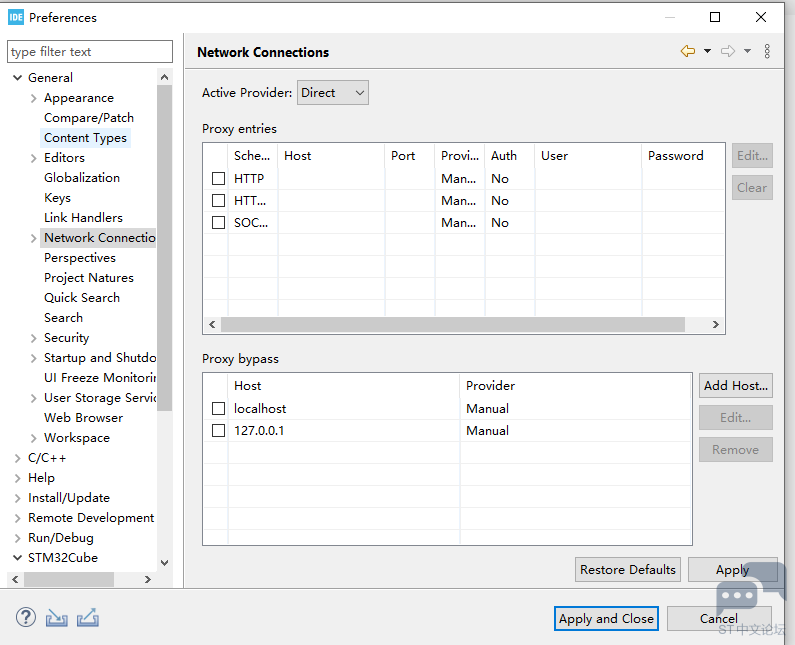Click the Proxy entries Edit... button

coord(752,156)
